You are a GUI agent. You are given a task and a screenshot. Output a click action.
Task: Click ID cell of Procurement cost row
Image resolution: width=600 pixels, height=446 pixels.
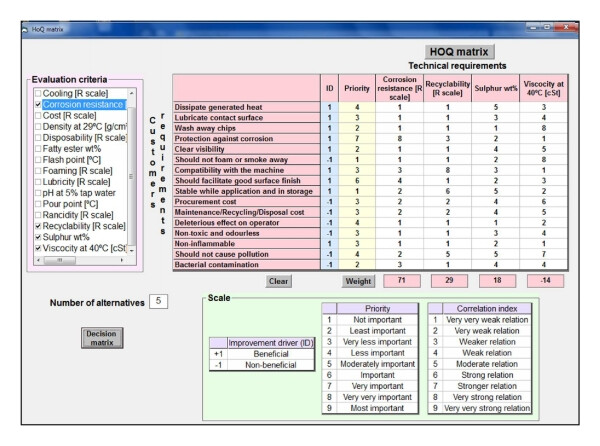329,202
